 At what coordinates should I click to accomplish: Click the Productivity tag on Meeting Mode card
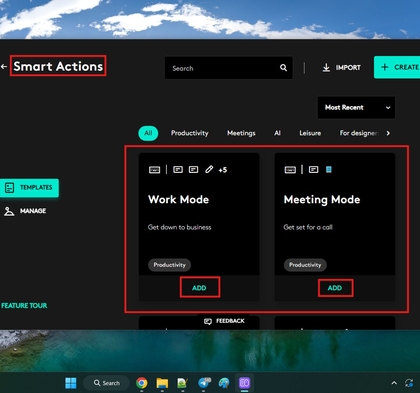[x=305, y=265]
